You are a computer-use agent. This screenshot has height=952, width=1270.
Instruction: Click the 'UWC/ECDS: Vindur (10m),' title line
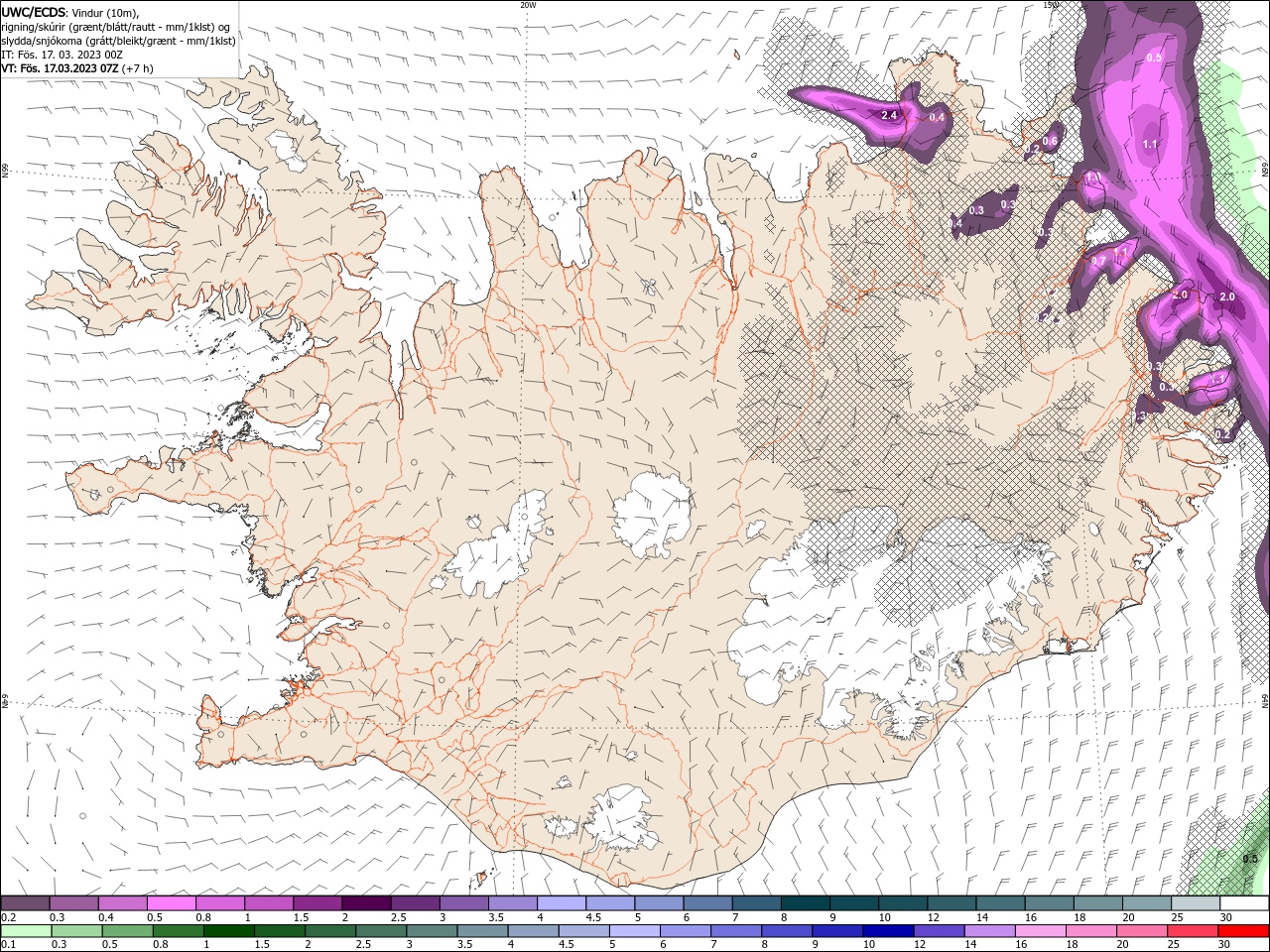pyautogui.click(x=70, y=12)
